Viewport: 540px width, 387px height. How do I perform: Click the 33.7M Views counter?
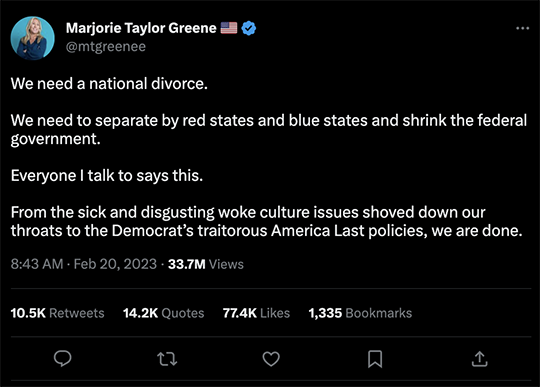point(206,264)
